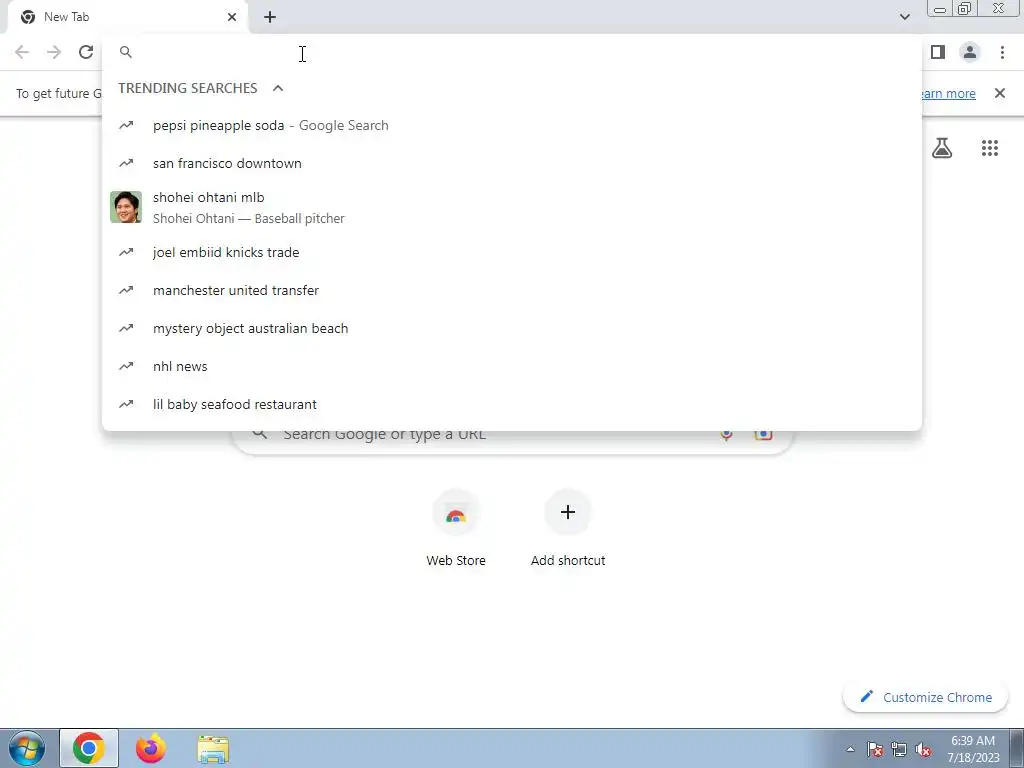Open the Google apps grid
Screen dimensions: 1024x768
[990, 148]
